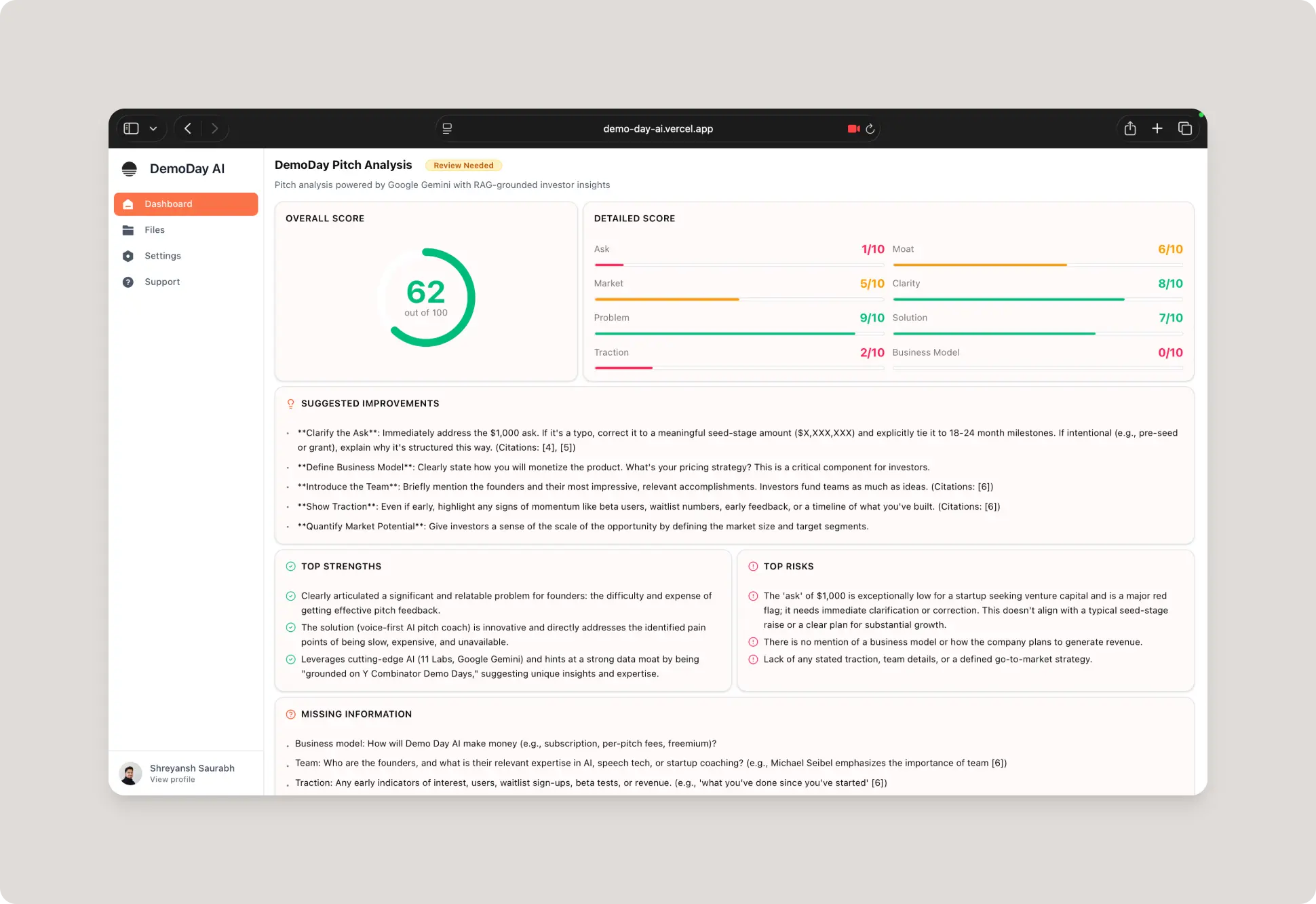Go back to the previous page
This screenshot has height=904, width=1316.
pos(188,128)
